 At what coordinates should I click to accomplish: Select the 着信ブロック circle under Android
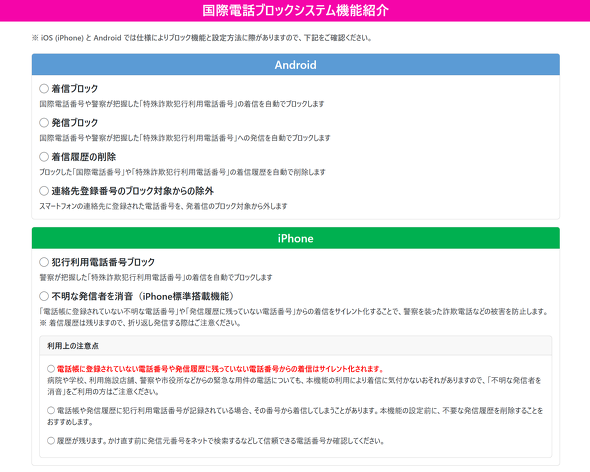44,88
